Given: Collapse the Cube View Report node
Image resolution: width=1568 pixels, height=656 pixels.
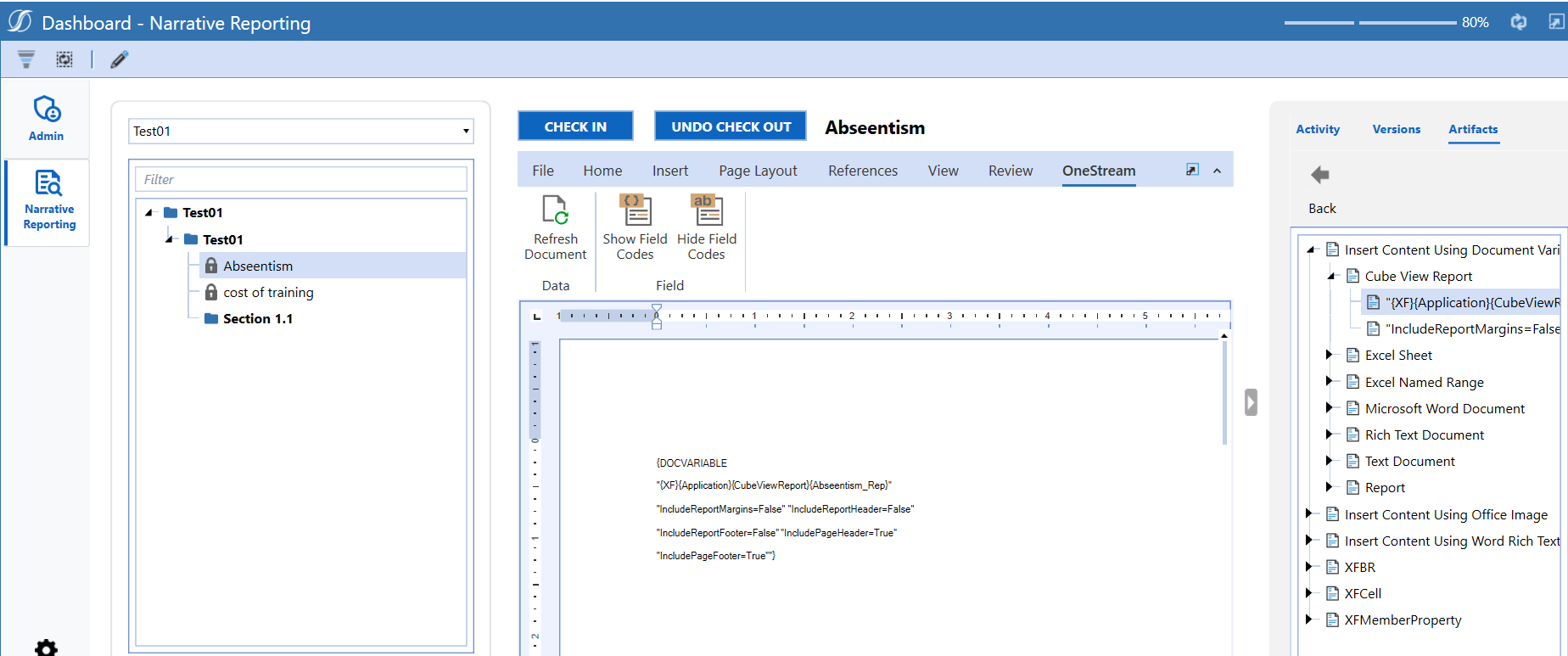Looking at the screenshot, I should tap(1331, 276).
